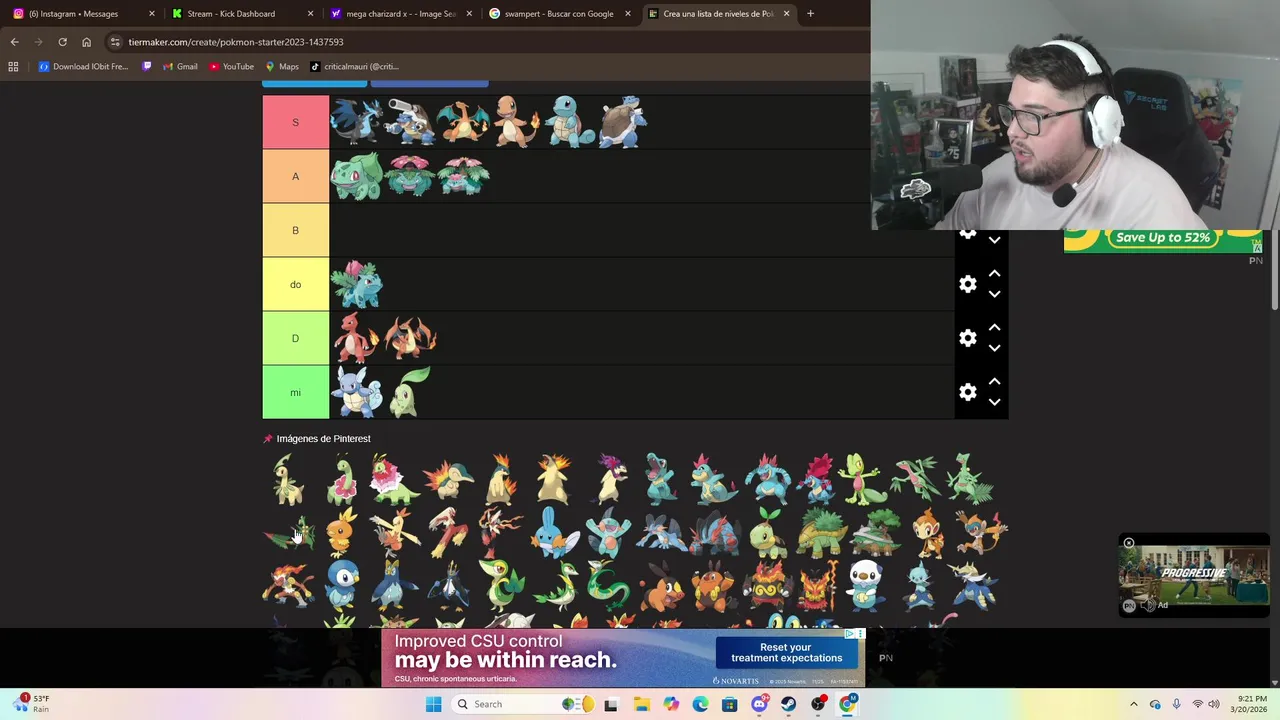Pick Torchic from the image pool

tap(342, 532)
